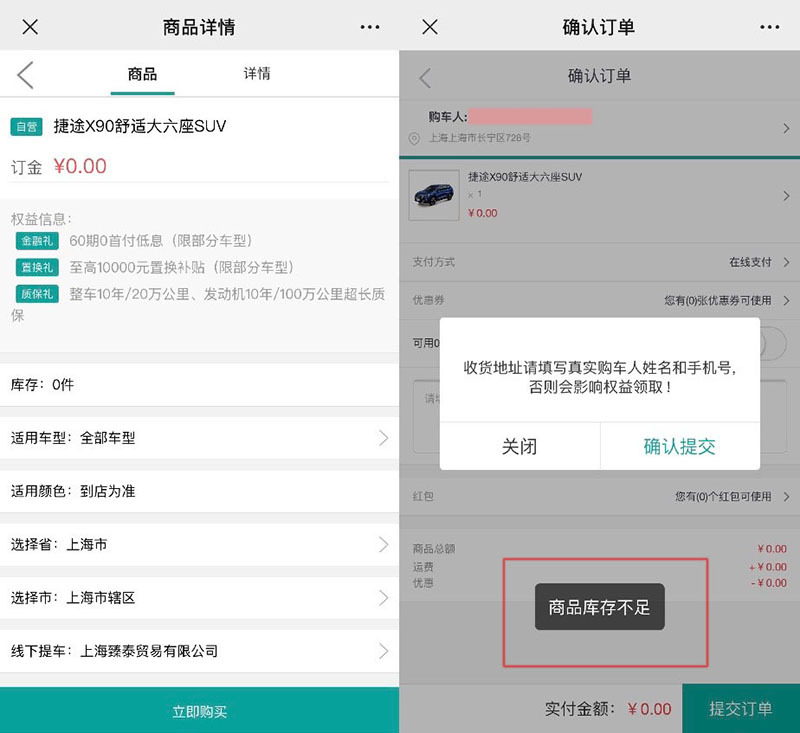Tap the 金融礼 benefit tag
The height and width of the screenshot is (733, 800).
tap(37, 241)
